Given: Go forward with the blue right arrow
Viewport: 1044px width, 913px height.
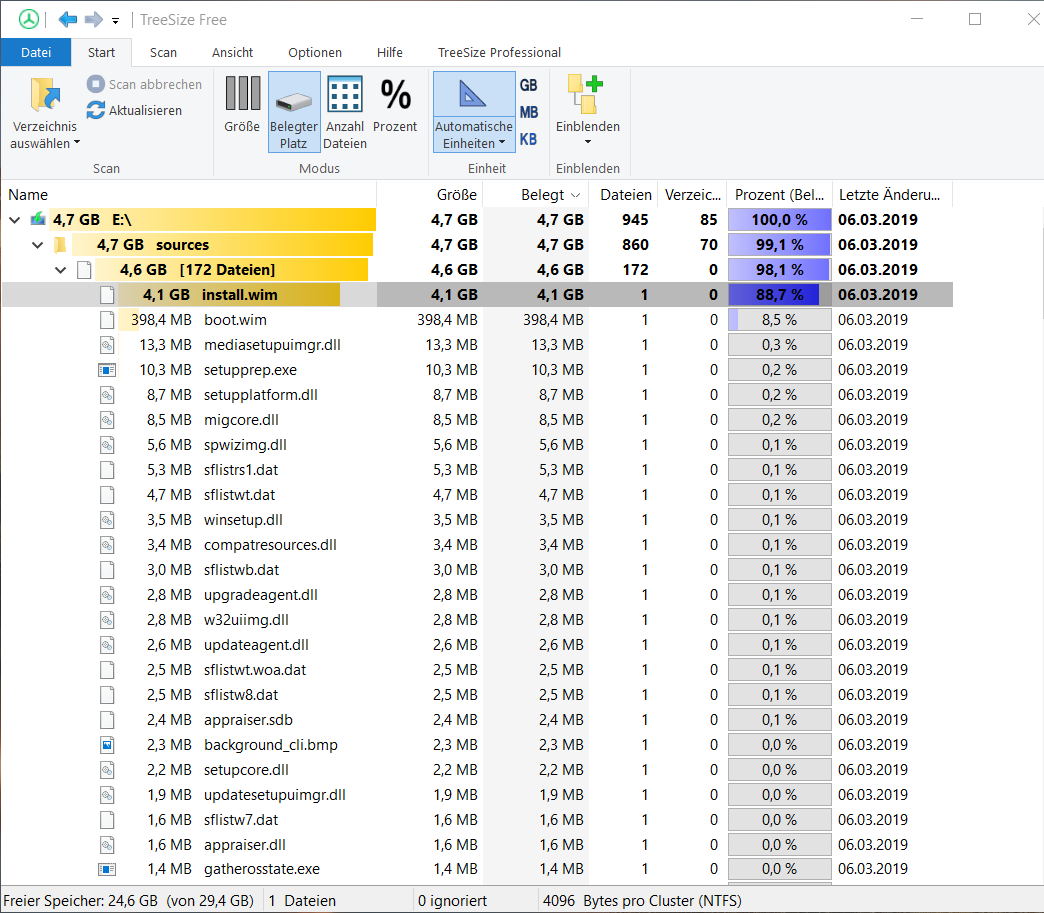Looking at the screenshot, I should tap(93, 19).
